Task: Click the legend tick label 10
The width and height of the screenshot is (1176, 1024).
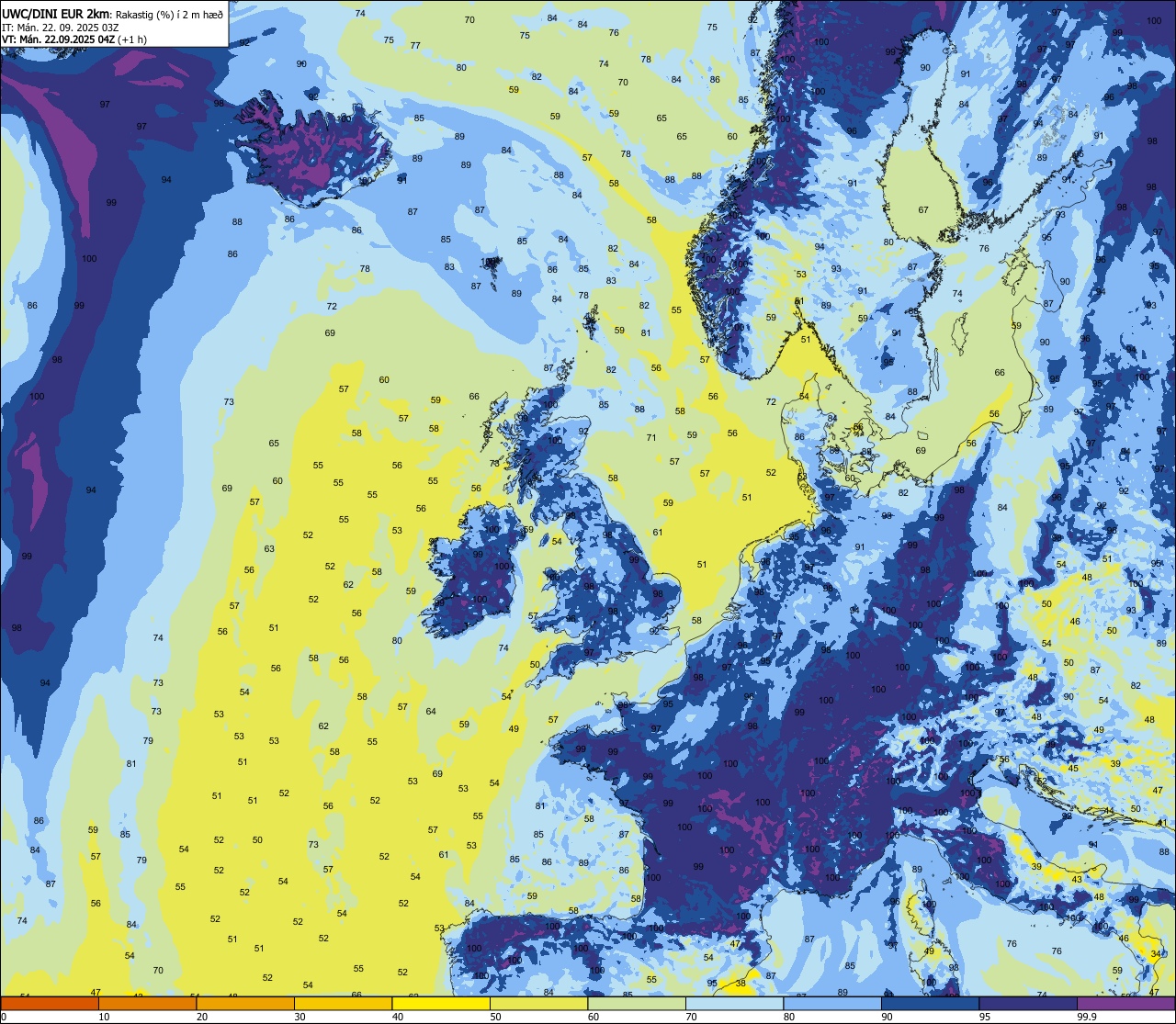Action: coord(104,1017)
